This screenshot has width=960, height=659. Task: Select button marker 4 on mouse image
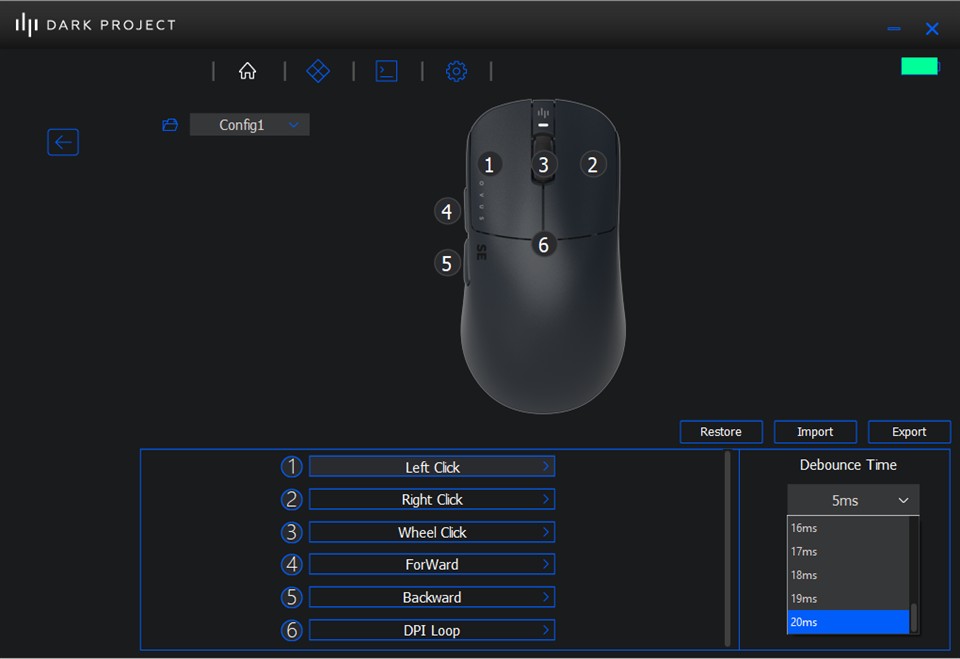pyautogui.click(x=447, y=211)
